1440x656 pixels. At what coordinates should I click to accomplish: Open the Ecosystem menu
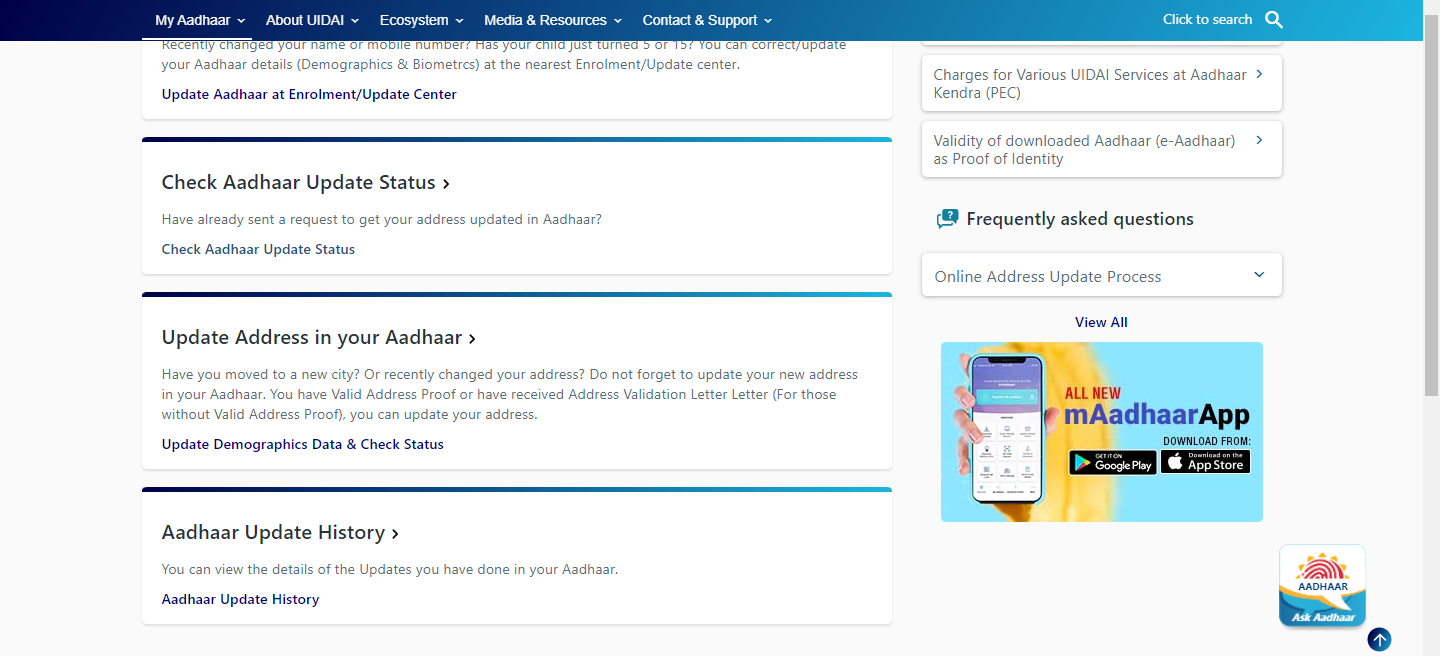(421, 20)
